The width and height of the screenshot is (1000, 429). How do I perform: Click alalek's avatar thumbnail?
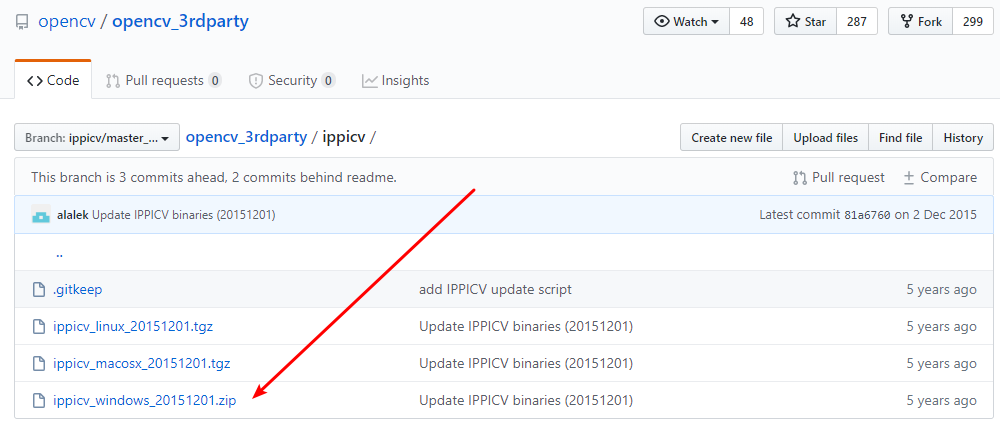click(41, 215)
